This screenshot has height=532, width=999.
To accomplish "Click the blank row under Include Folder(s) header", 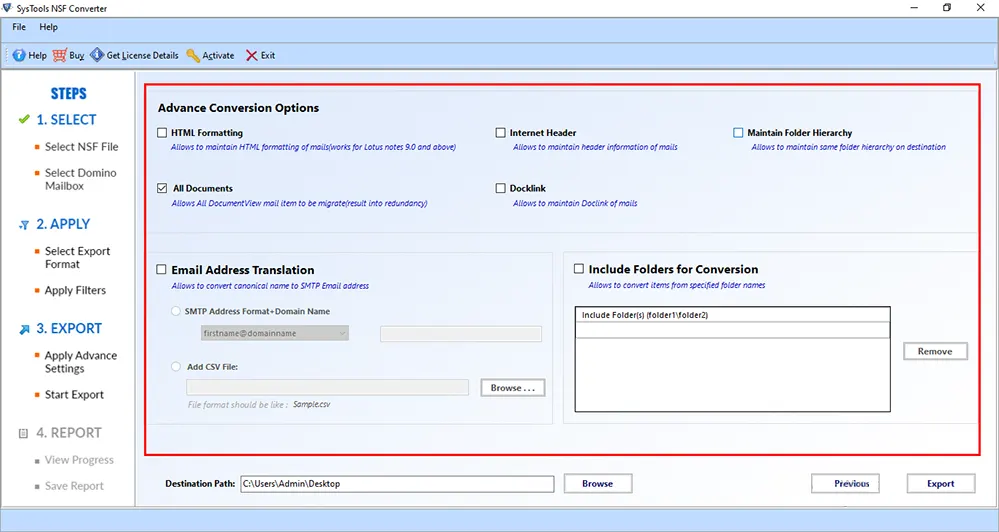I will tap(733, 330).
